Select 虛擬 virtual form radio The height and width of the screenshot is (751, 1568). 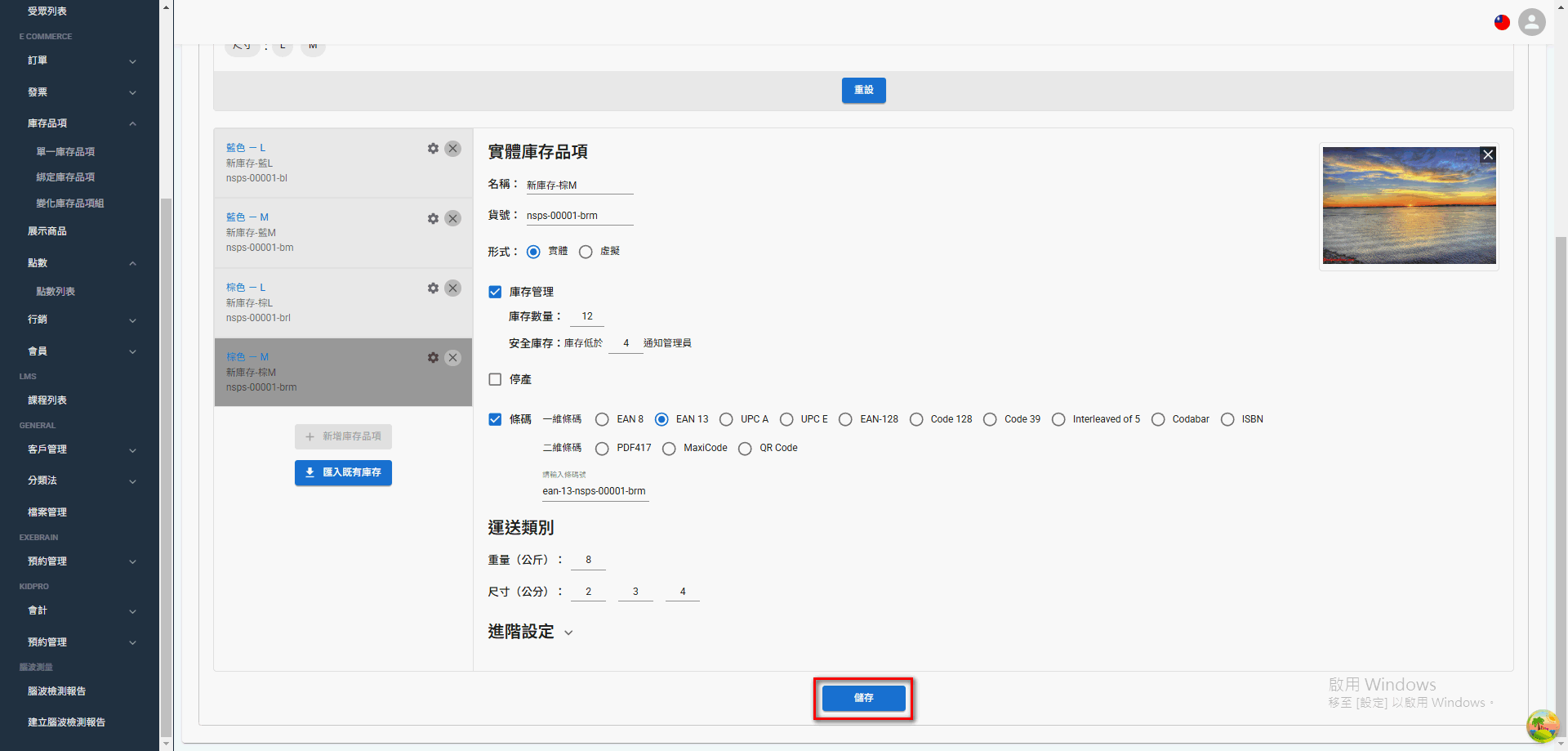[x=586, y=252]
